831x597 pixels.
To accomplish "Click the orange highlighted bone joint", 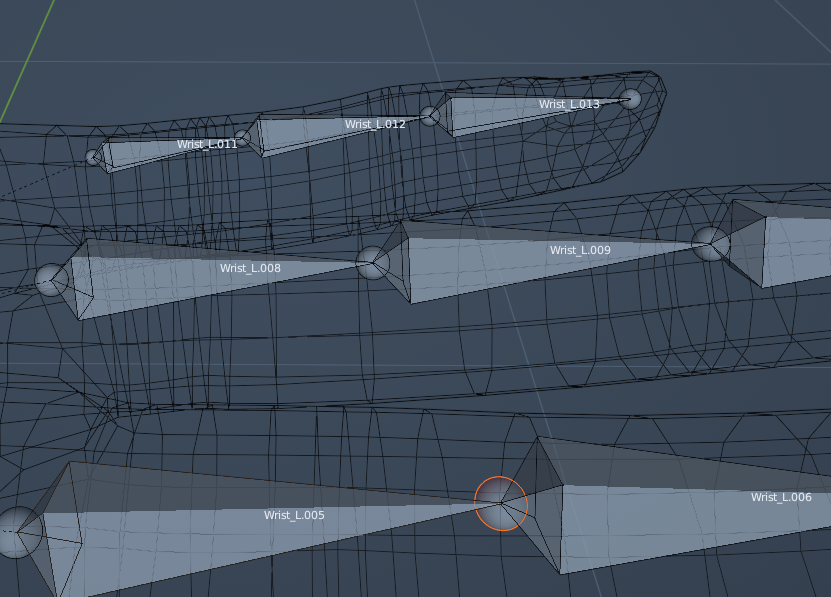I will [x=501, y=503].
